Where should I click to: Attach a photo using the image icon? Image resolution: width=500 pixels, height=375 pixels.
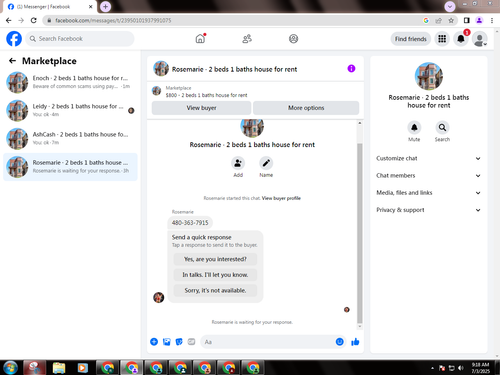[x=166, y=342]
